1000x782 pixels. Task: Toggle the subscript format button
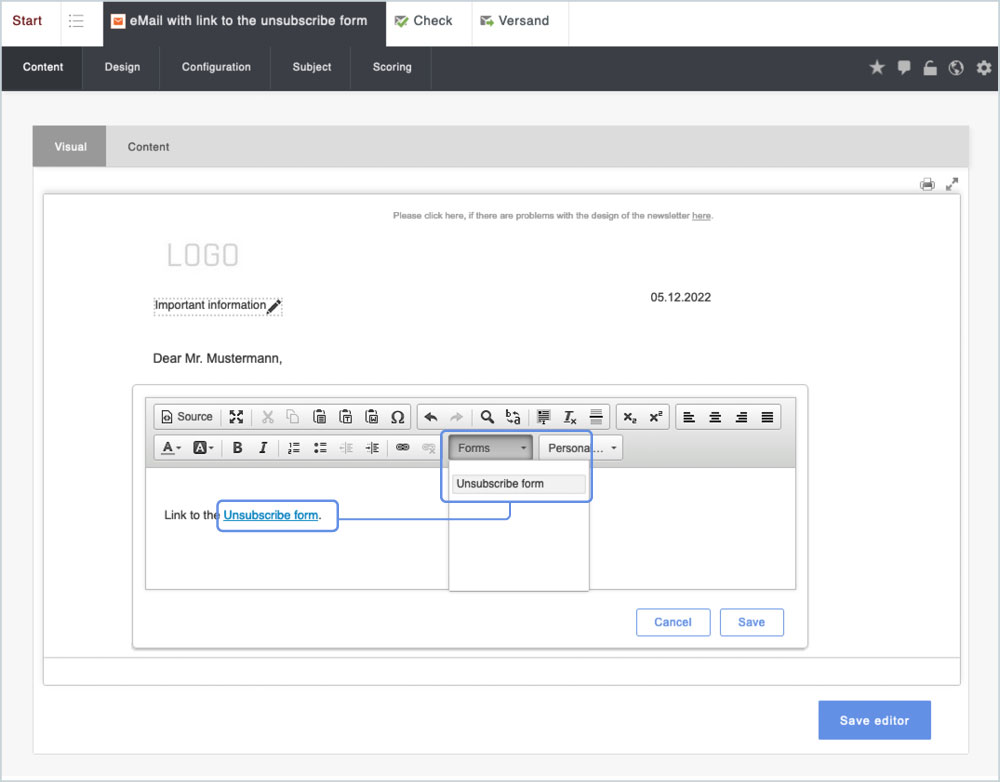(629, 417)
